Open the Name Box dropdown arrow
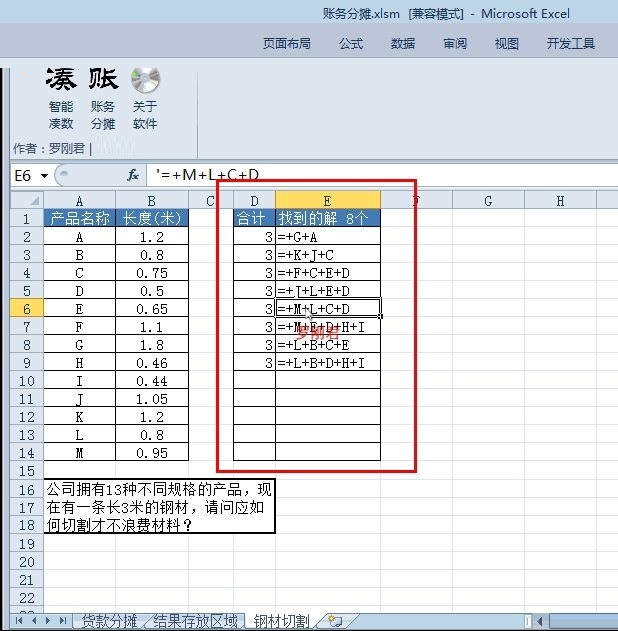Image resolution: width=618 pixels, height=631 pixels. (44, 175)
